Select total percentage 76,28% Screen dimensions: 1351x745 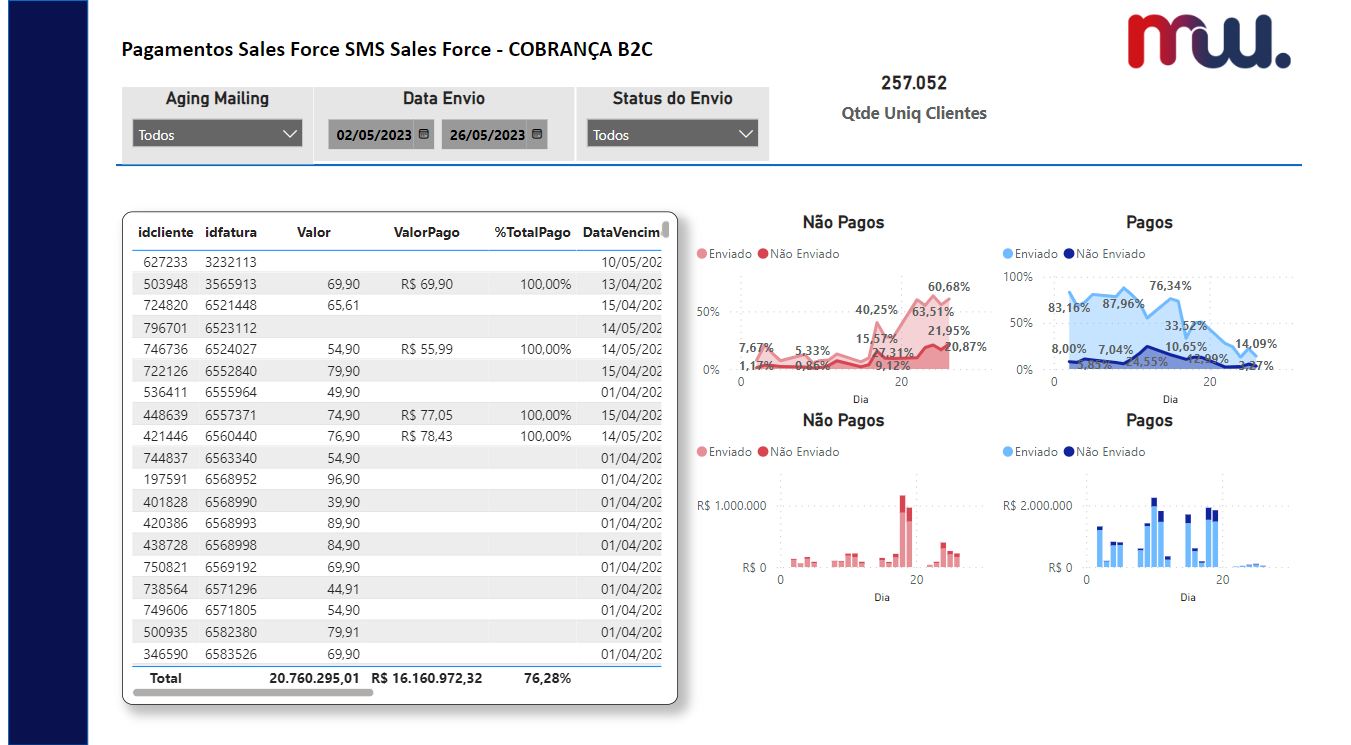coord(548,678)
